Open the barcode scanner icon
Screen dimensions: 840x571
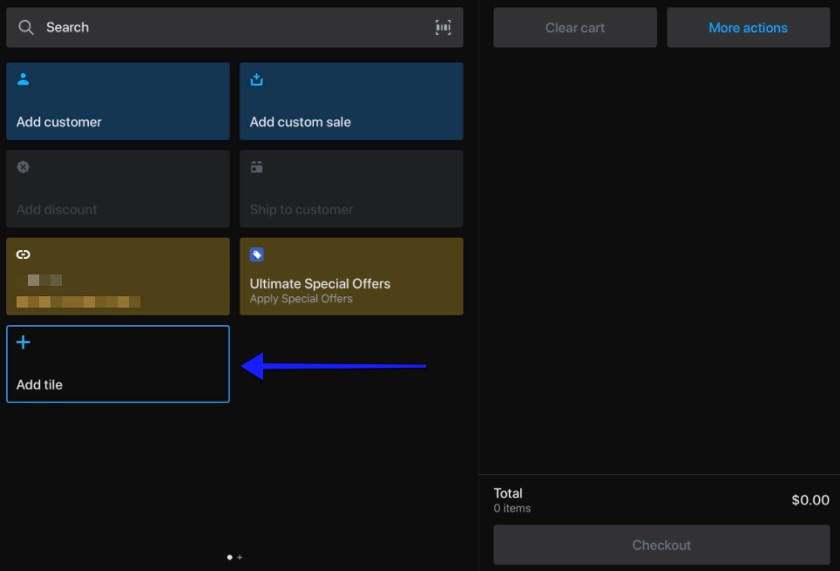(x=443, y=27)
